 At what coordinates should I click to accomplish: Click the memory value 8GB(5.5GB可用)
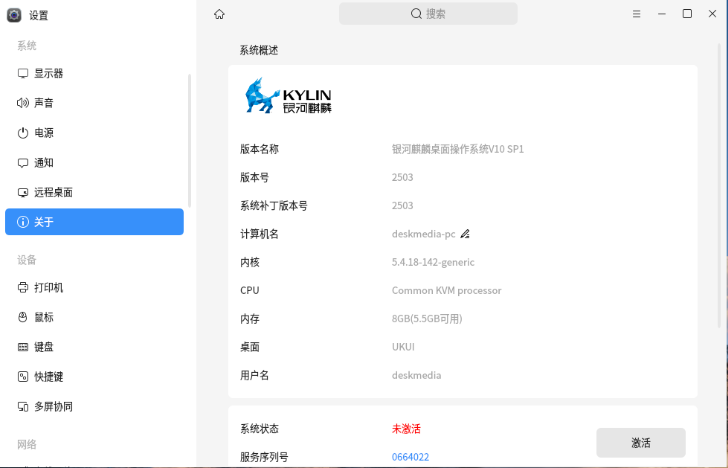[427, 318]
